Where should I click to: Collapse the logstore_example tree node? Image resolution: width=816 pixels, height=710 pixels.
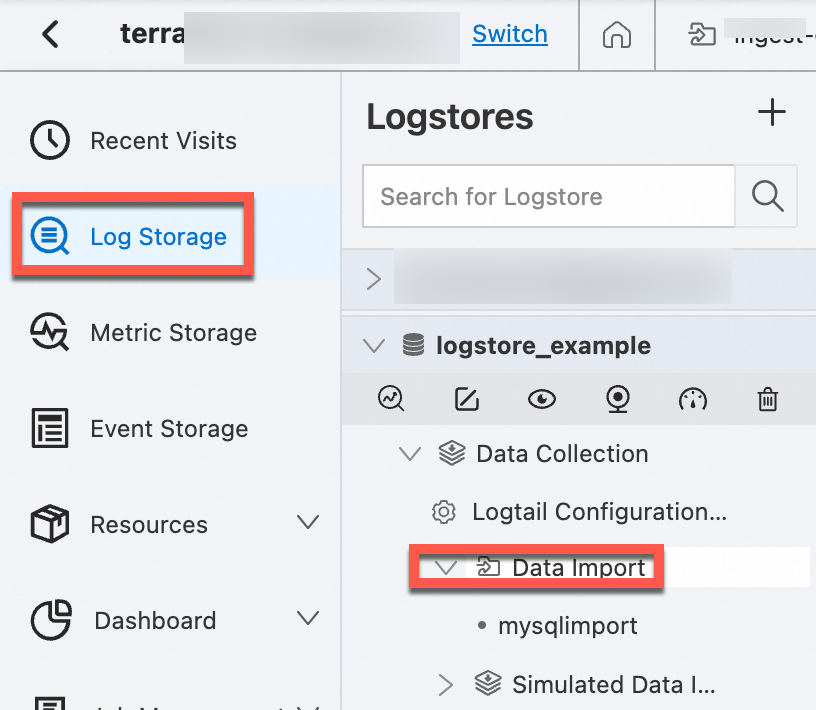coord(374,346)
